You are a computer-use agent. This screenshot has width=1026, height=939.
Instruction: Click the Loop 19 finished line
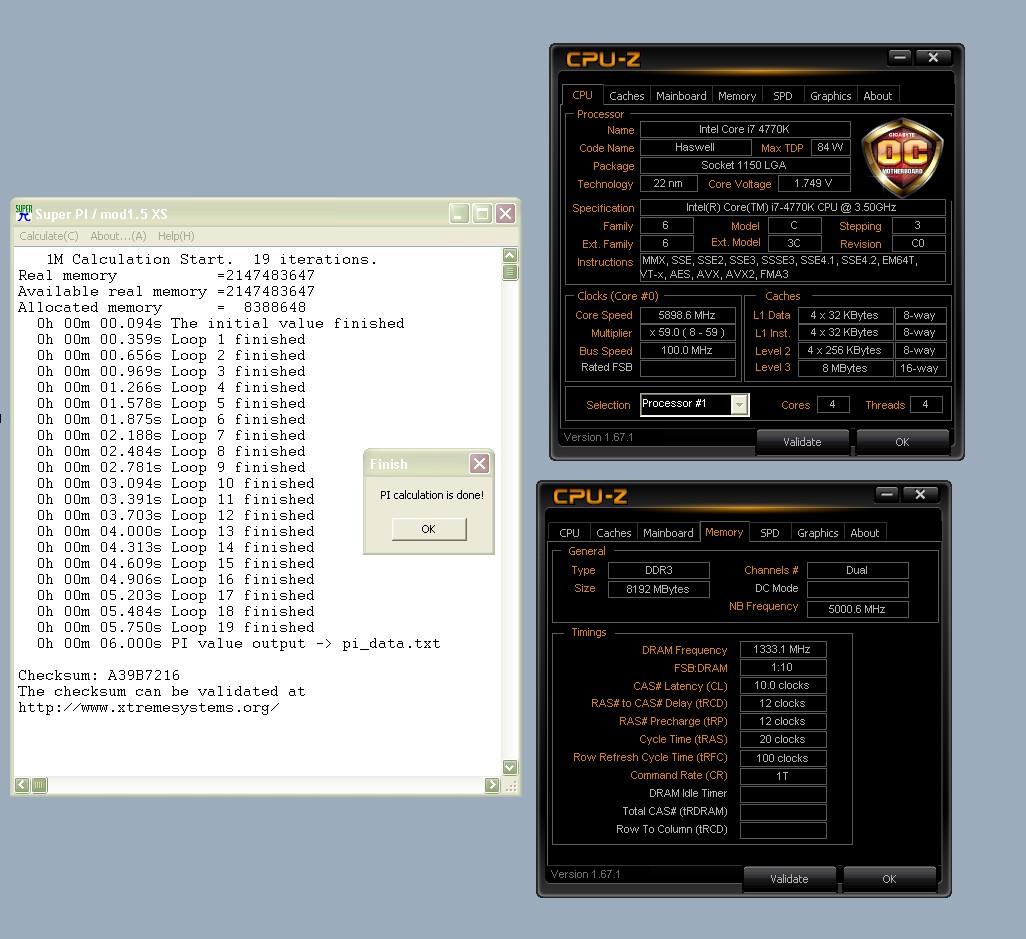(175, 628)
